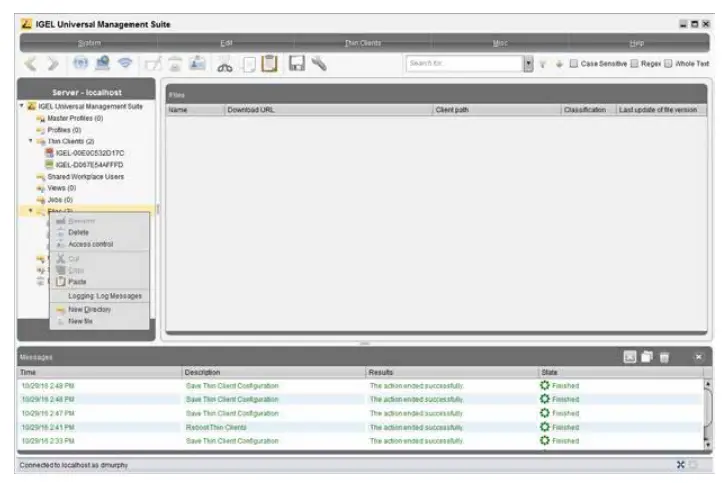Click the down arrow icon beside filter

click(x=559, y=64)
